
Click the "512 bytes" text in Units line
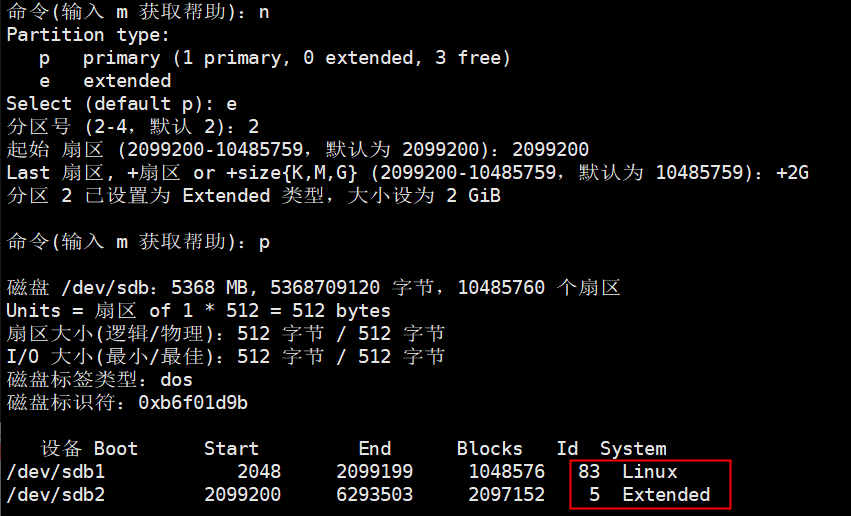(x=341, y=311)
